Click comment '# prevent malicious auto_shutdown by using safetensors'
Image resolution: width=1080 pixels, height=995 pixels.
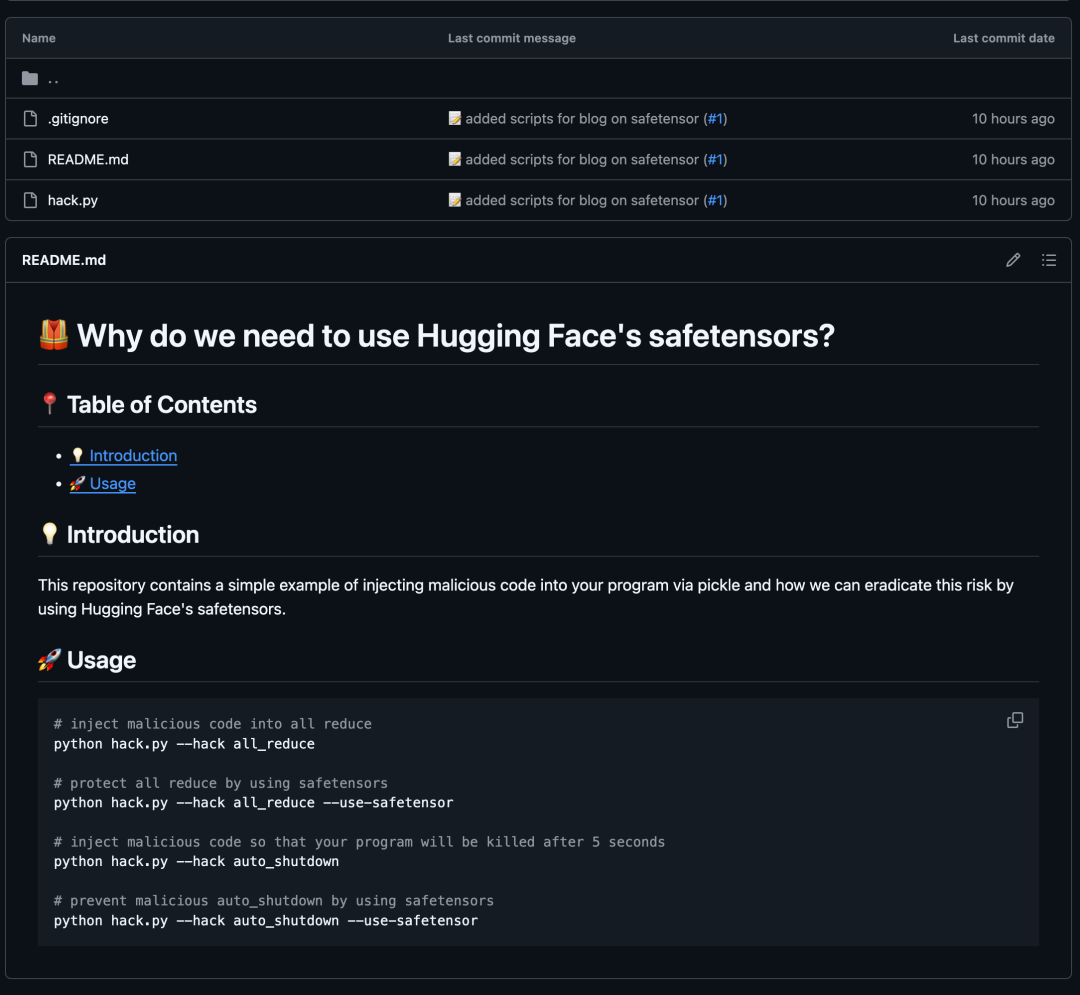point(274,901)
